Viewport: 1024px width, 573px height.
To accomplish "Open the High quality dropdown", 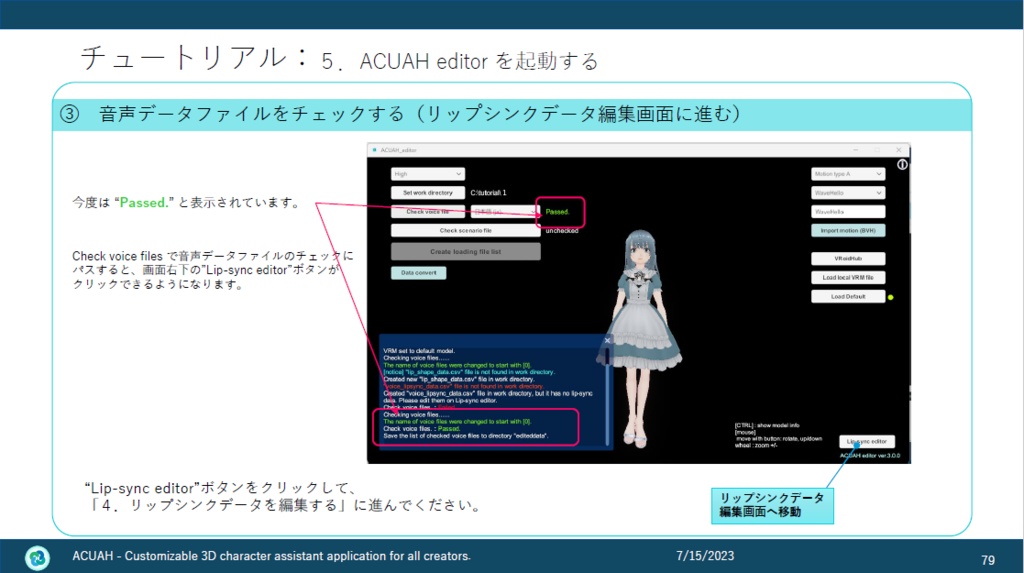I will click(x=428, y=174).
